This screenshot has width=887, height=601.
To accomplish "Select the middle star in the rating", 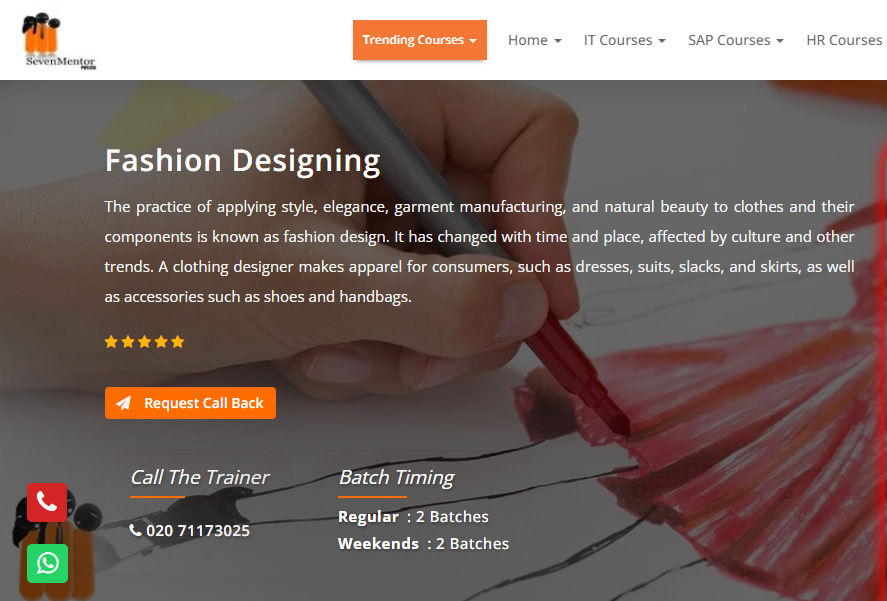I will (144, 342).
